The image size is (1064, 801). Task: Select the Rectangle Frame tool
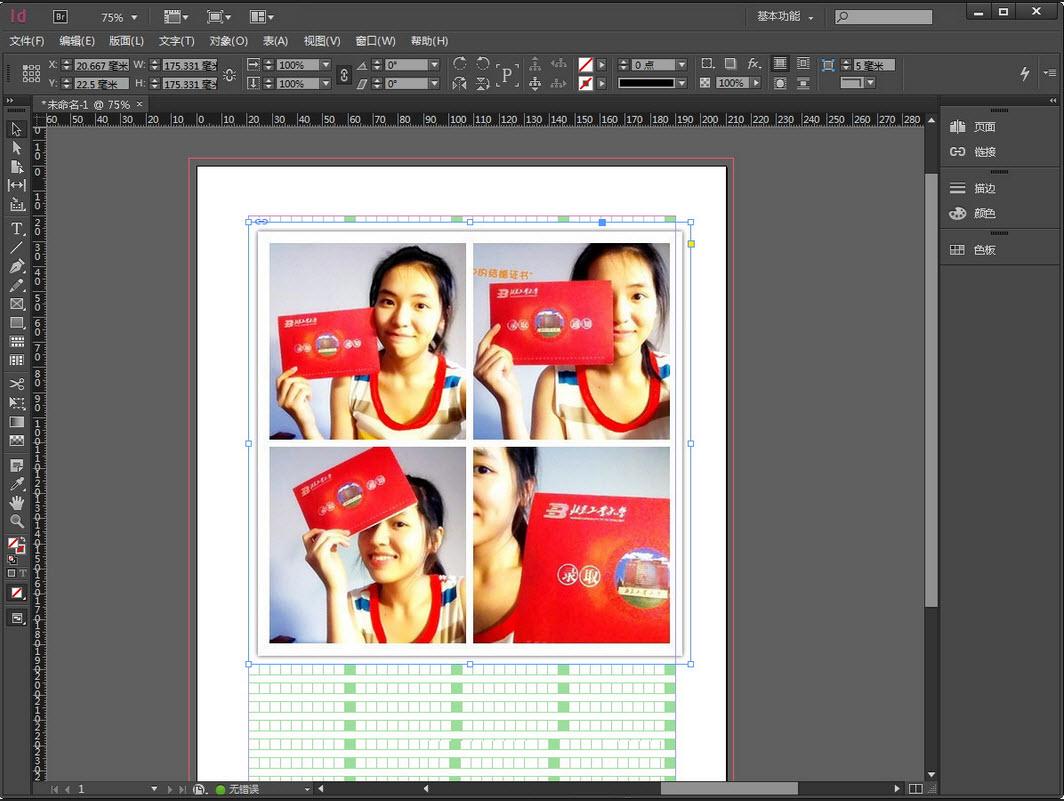[16, 304]
